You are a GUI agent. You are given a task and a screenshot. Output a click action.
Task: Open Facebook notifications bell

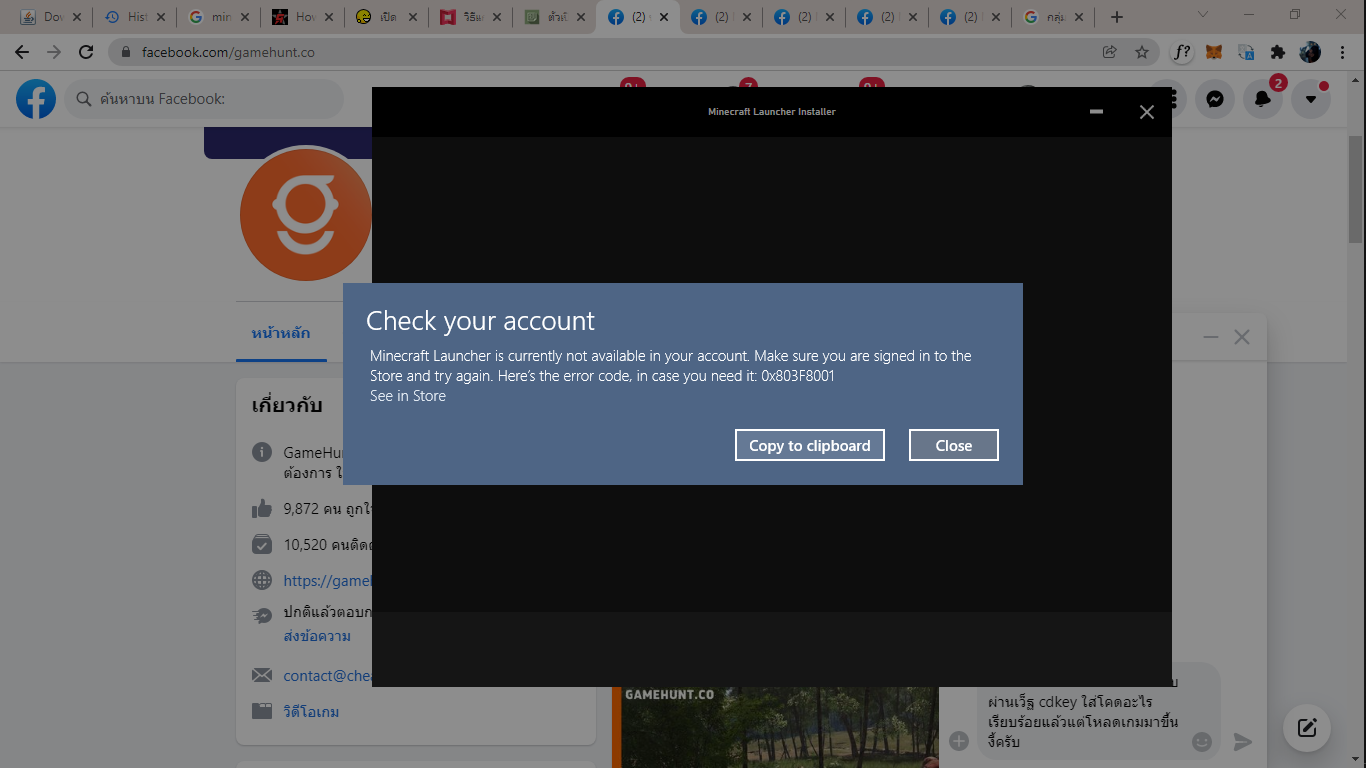tap(1263, 99)
